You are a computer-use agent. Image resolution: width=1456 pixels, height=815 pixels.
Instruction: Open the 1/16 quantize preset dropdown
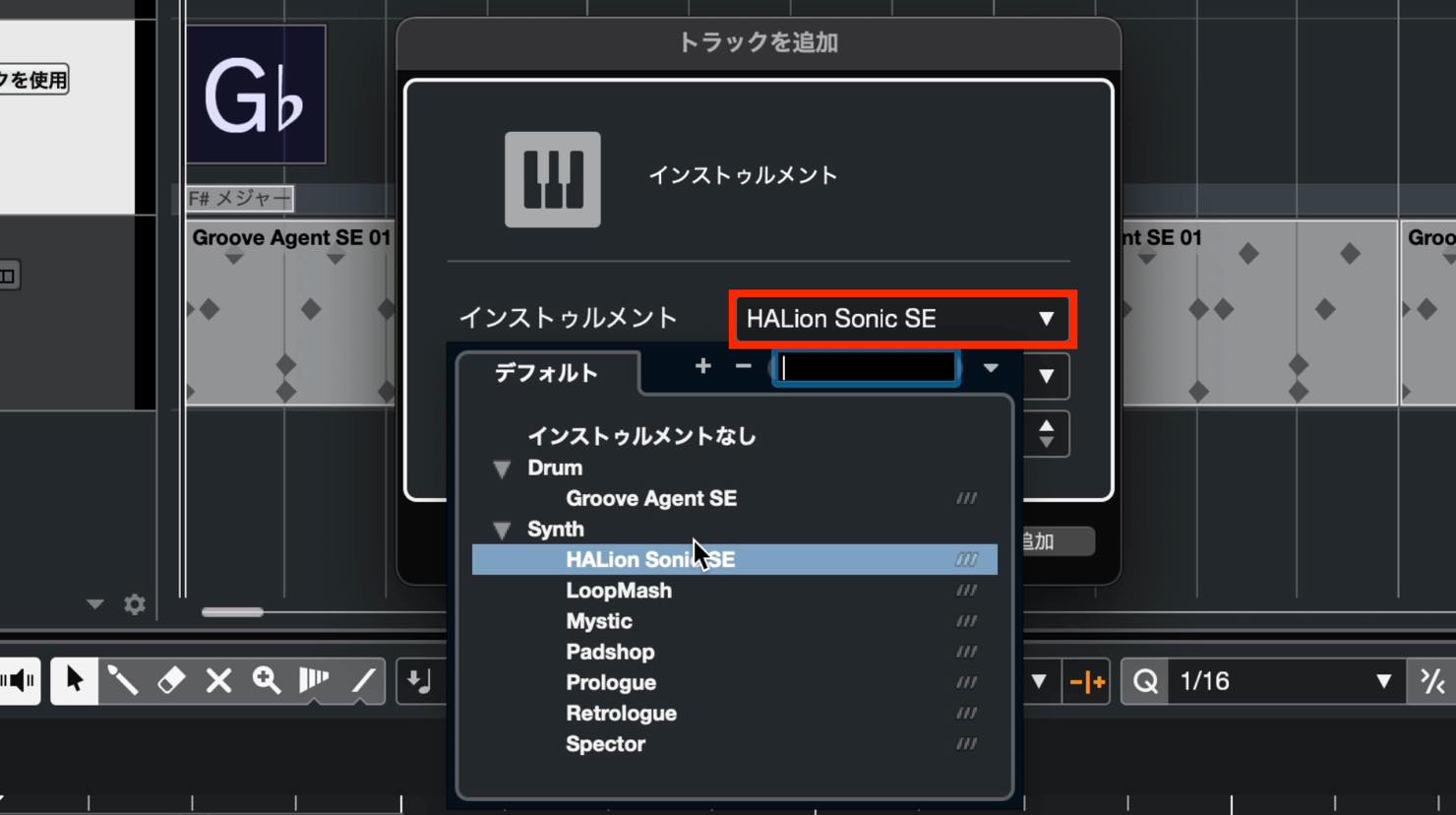[x=1287, y=681]
